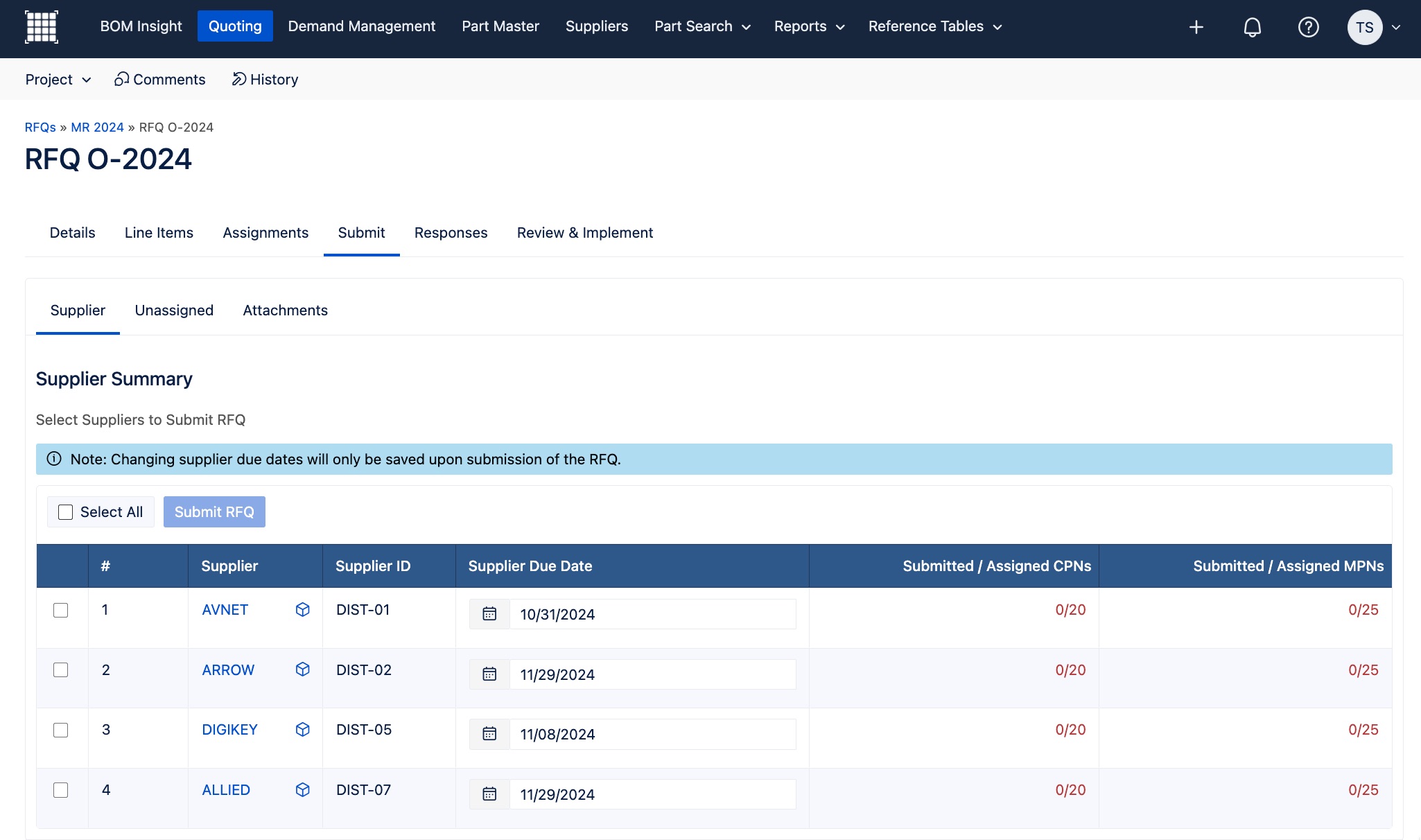Click the cube icon next to ALLIED
The width and height of the screenshot is (1421, 840).
pos(302,789)
